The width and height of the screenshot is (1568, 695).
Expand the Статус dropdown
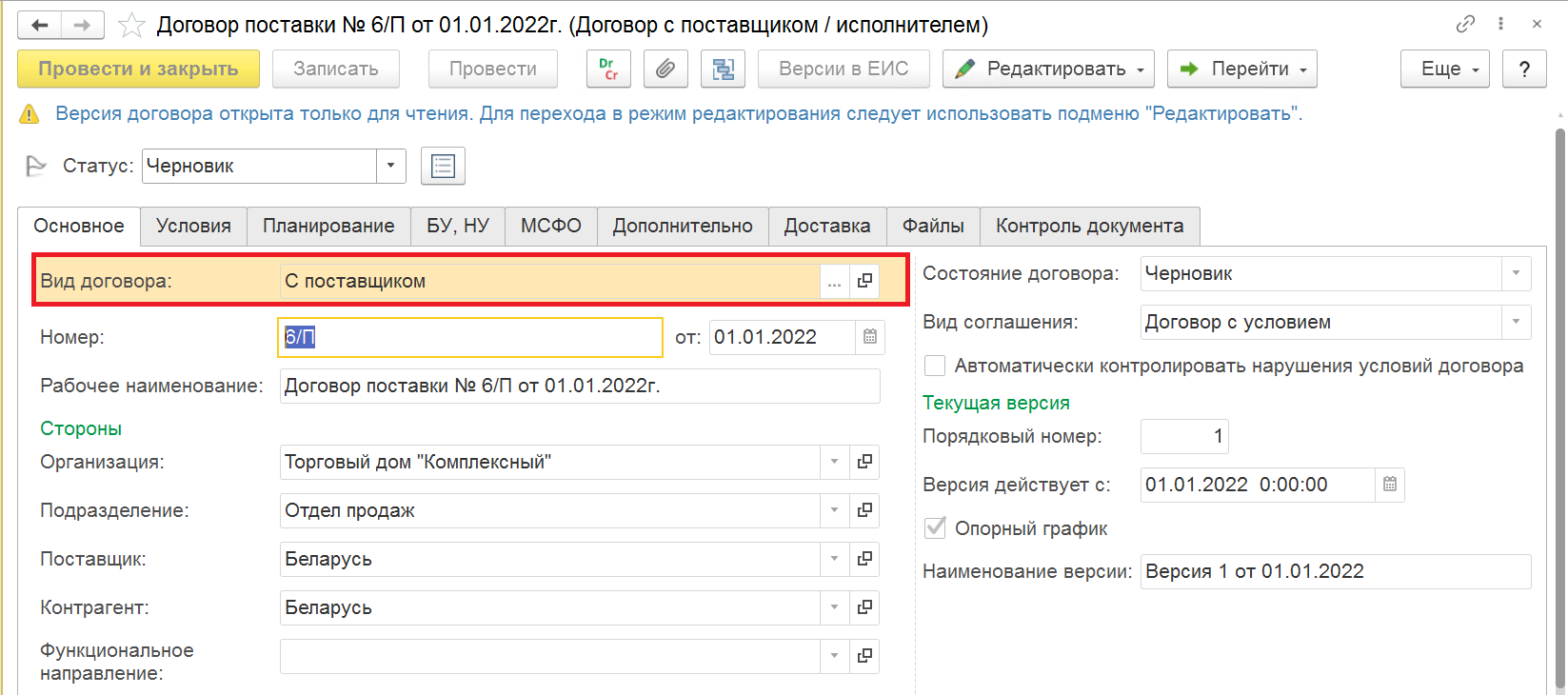click(x=390, y=166)
